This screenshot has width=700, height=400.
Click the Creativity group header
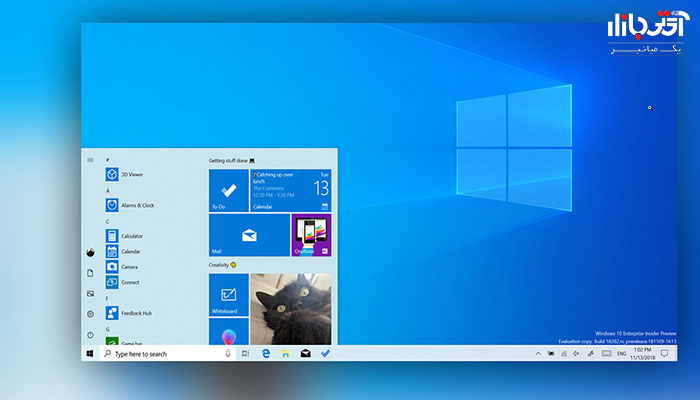point(222,265)
